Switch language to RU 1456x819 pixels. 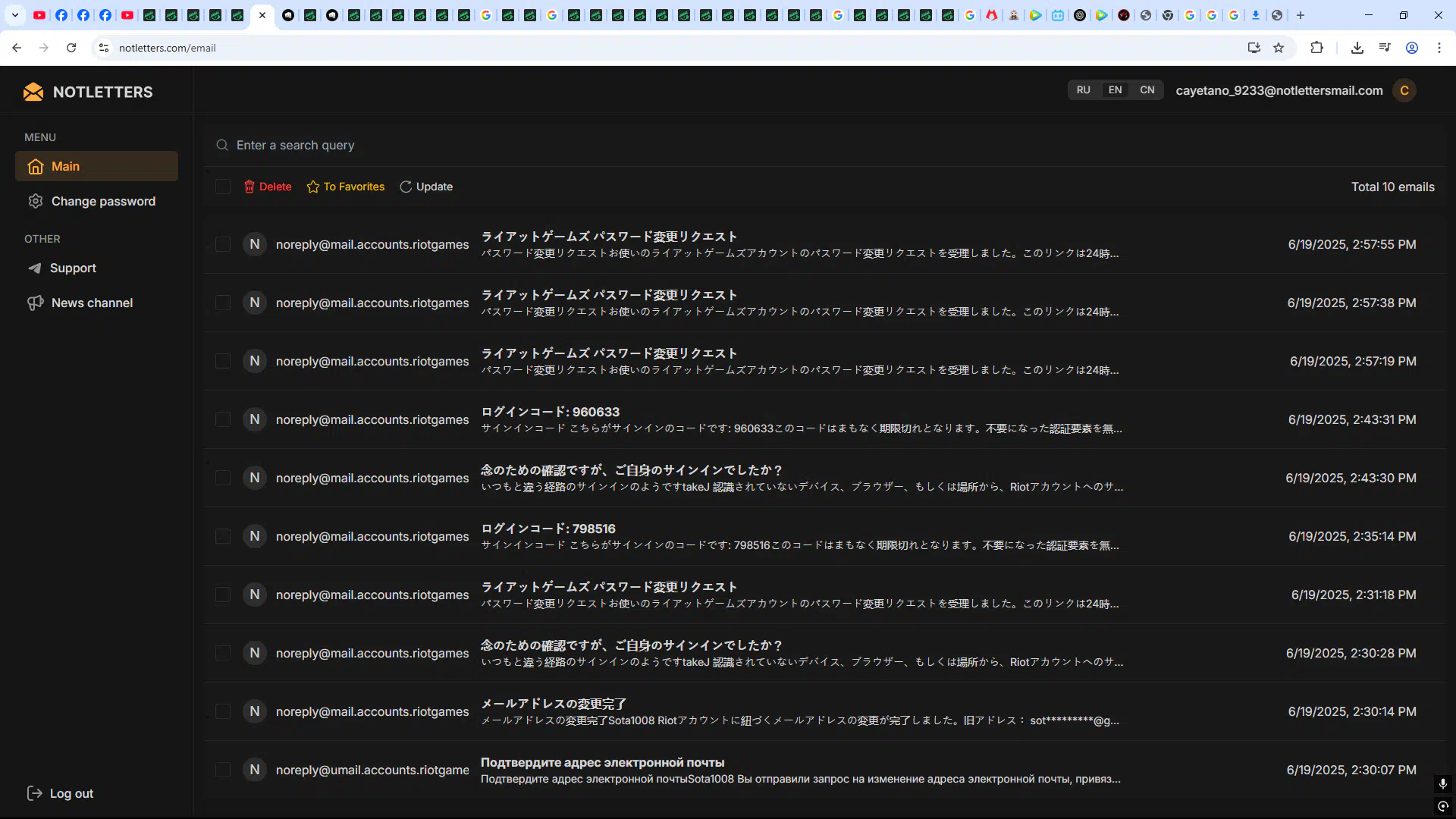(1084, 90)
